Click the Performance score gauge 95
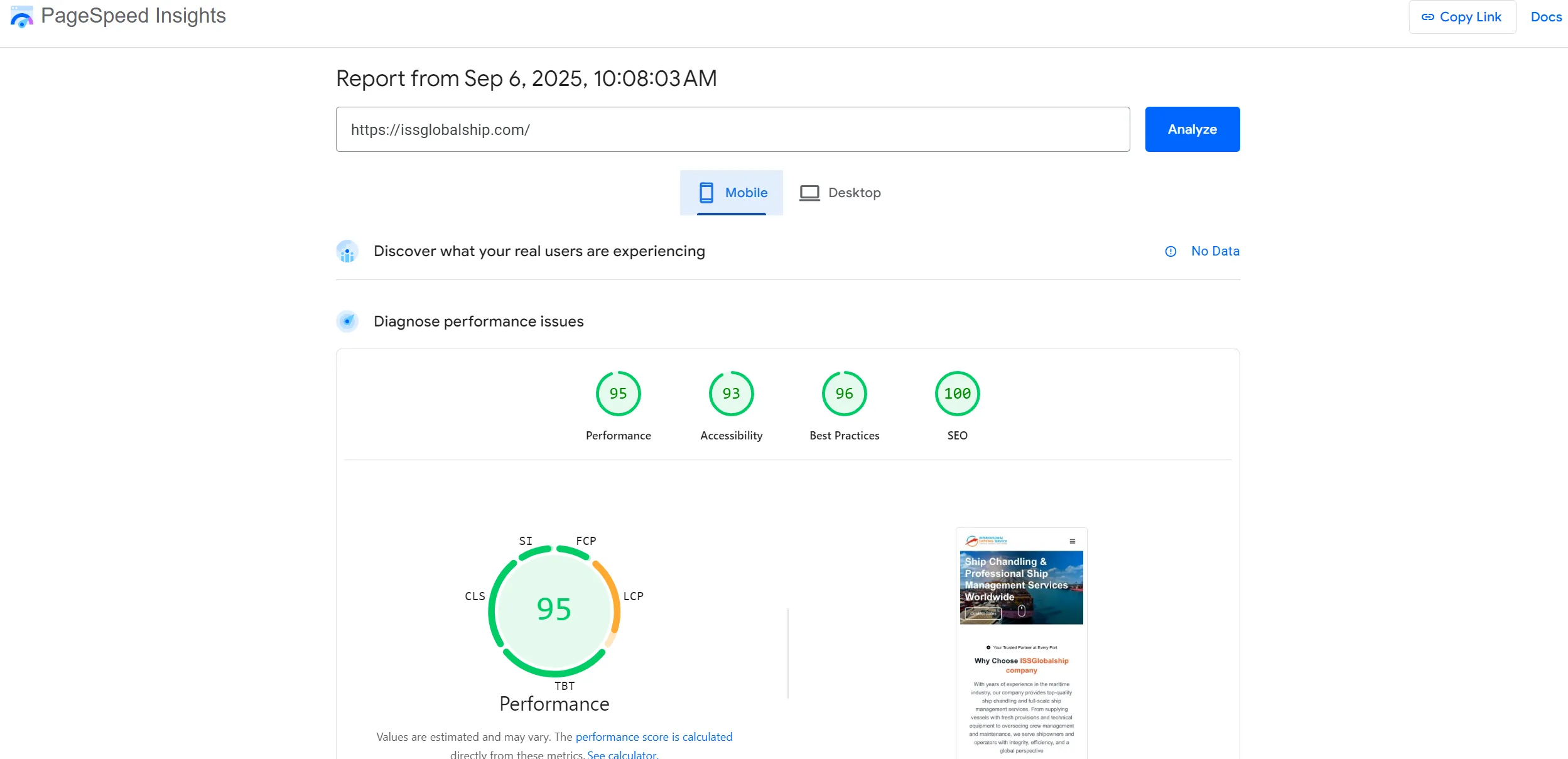This screenshot has width=1568, height=759. [618, 394]
